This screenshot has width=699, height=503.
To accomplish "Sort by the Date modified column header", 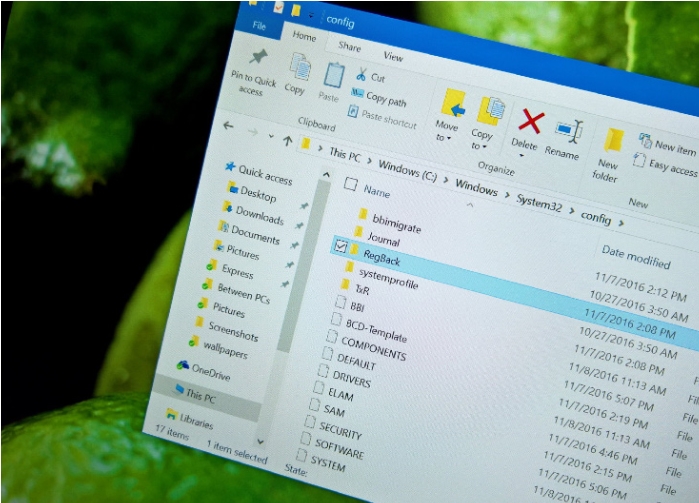I will click(636, 257).
